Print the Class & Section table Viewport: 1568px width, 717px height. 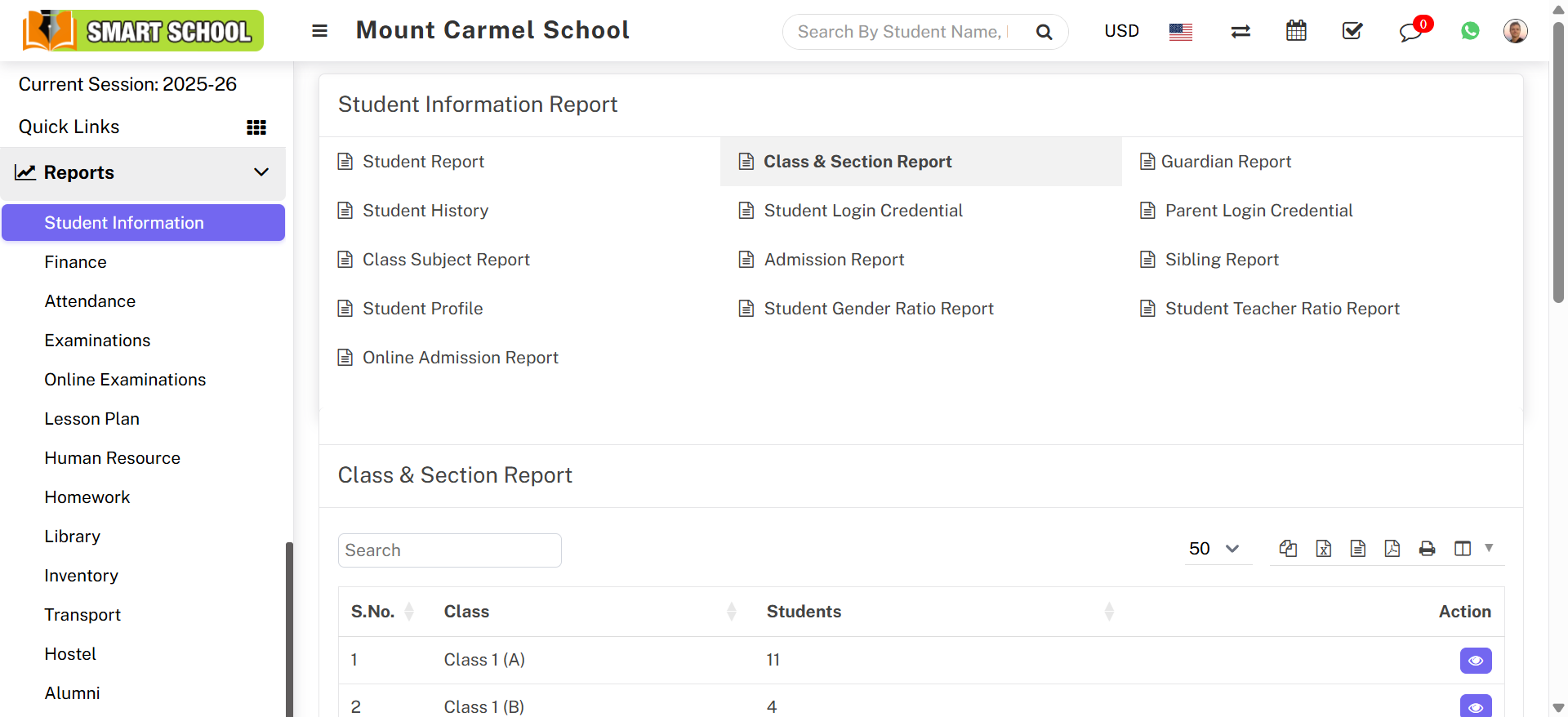pos(1427,549)
